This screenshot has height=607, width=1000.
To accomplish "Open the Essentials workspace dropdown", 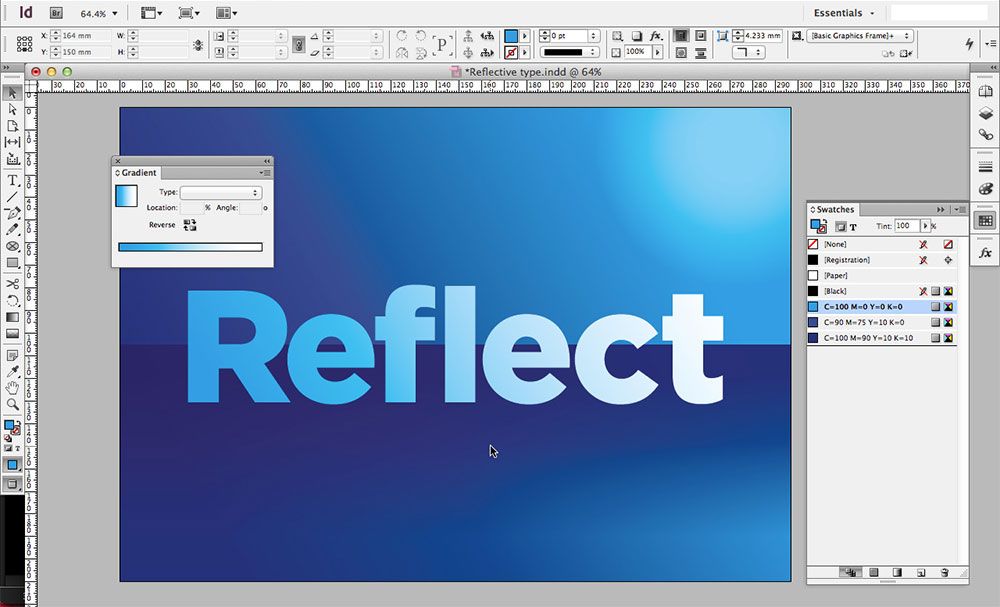I will pos(843,13).
